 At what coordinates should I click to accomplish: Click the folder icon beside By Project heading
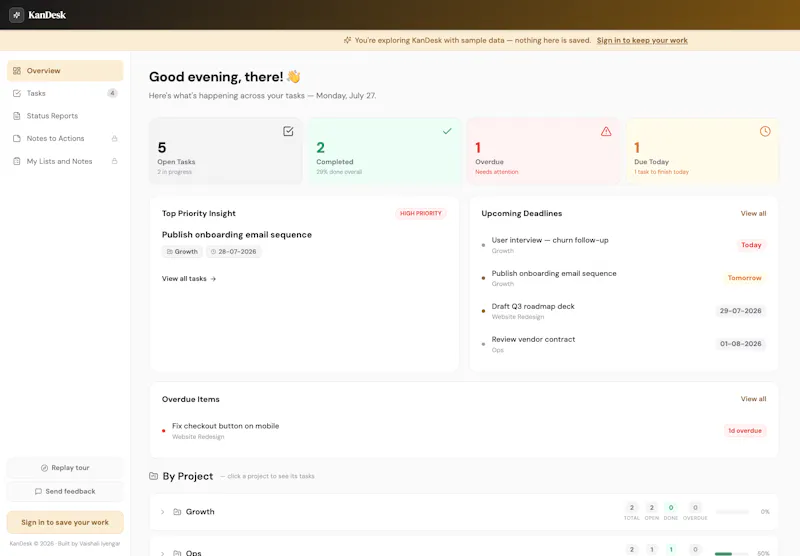(x=154, y=476)
